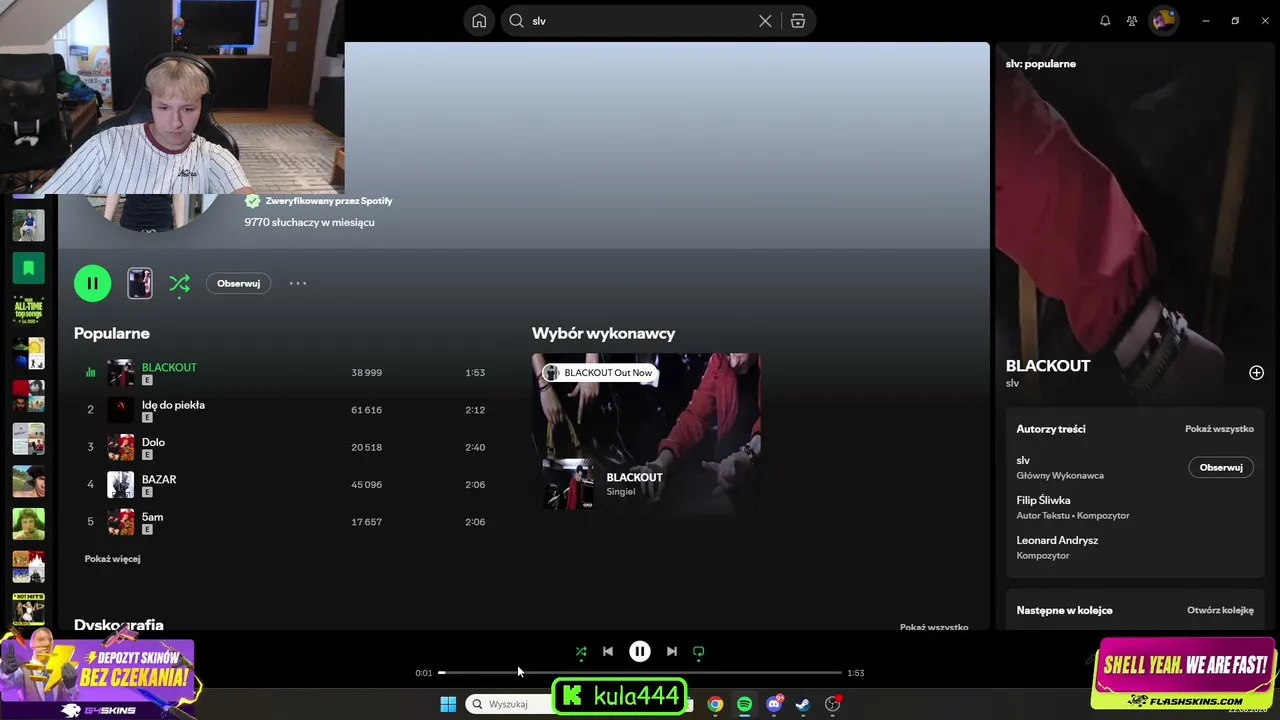The width and height of the screenshot is (1280, 720).
Task: Select the track 'Idę do piekła'
Action: (173, 405)
